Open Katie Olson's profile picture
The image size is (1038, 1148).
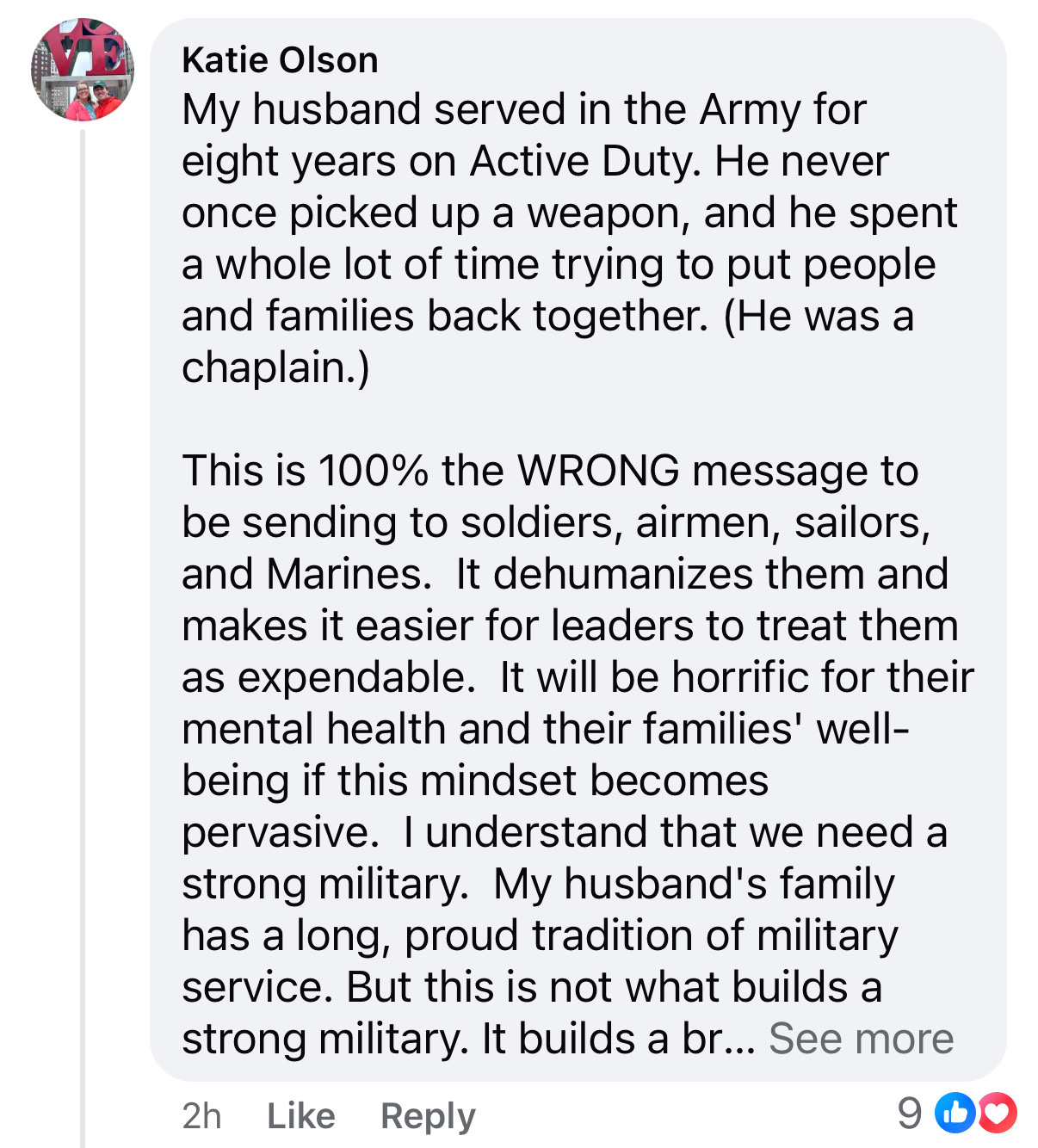[x=83, y=70]
